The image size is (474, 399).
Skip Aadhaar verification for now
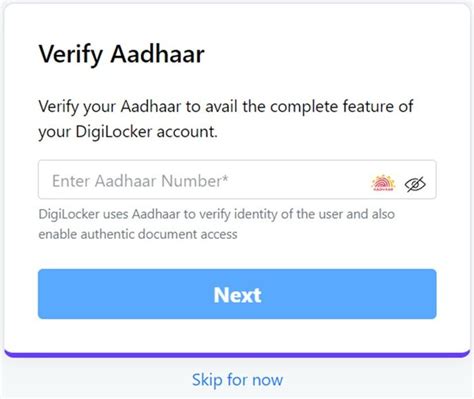click(237, 380)
